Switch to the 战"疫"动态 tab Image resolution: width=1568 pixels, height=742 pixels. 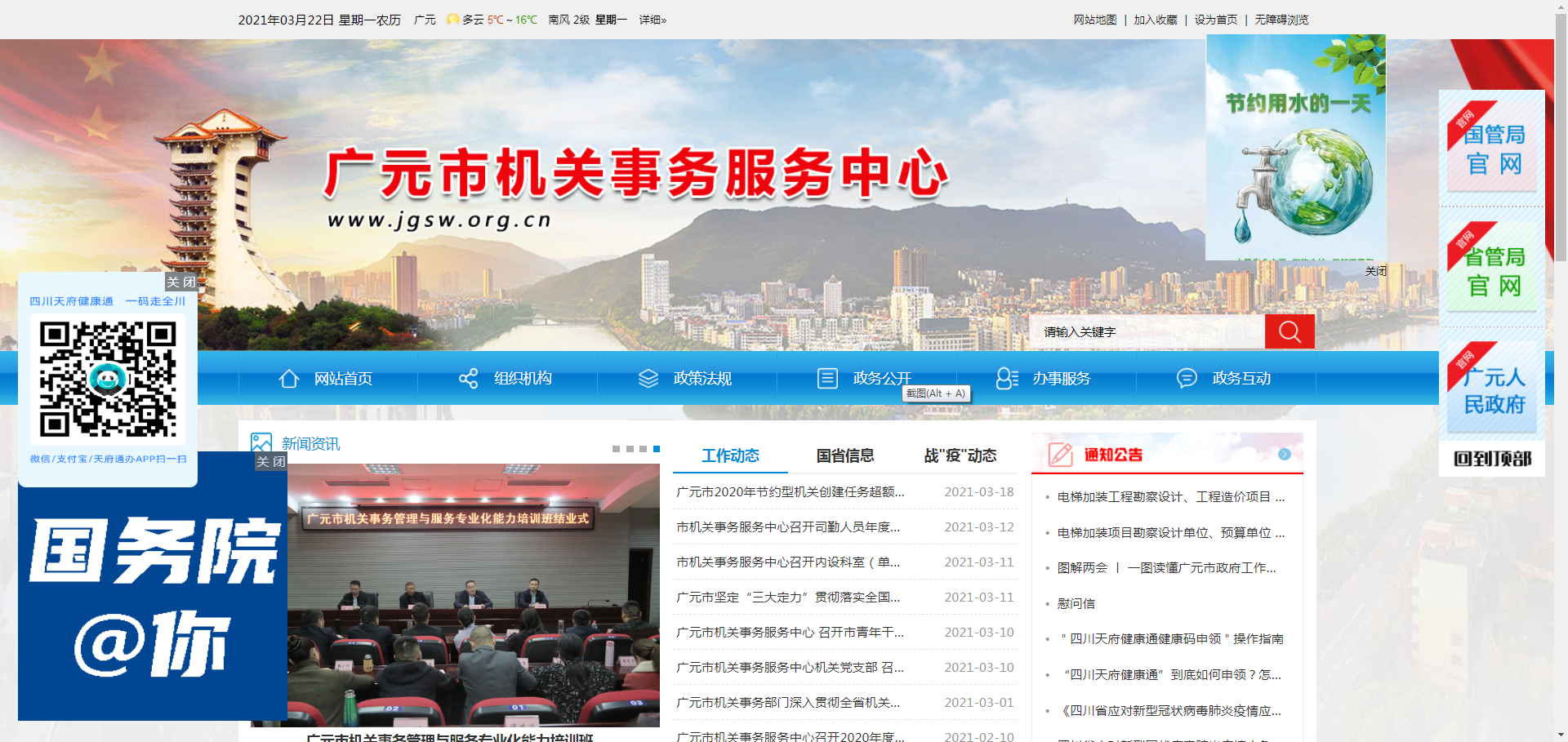(x=960, y=455)
